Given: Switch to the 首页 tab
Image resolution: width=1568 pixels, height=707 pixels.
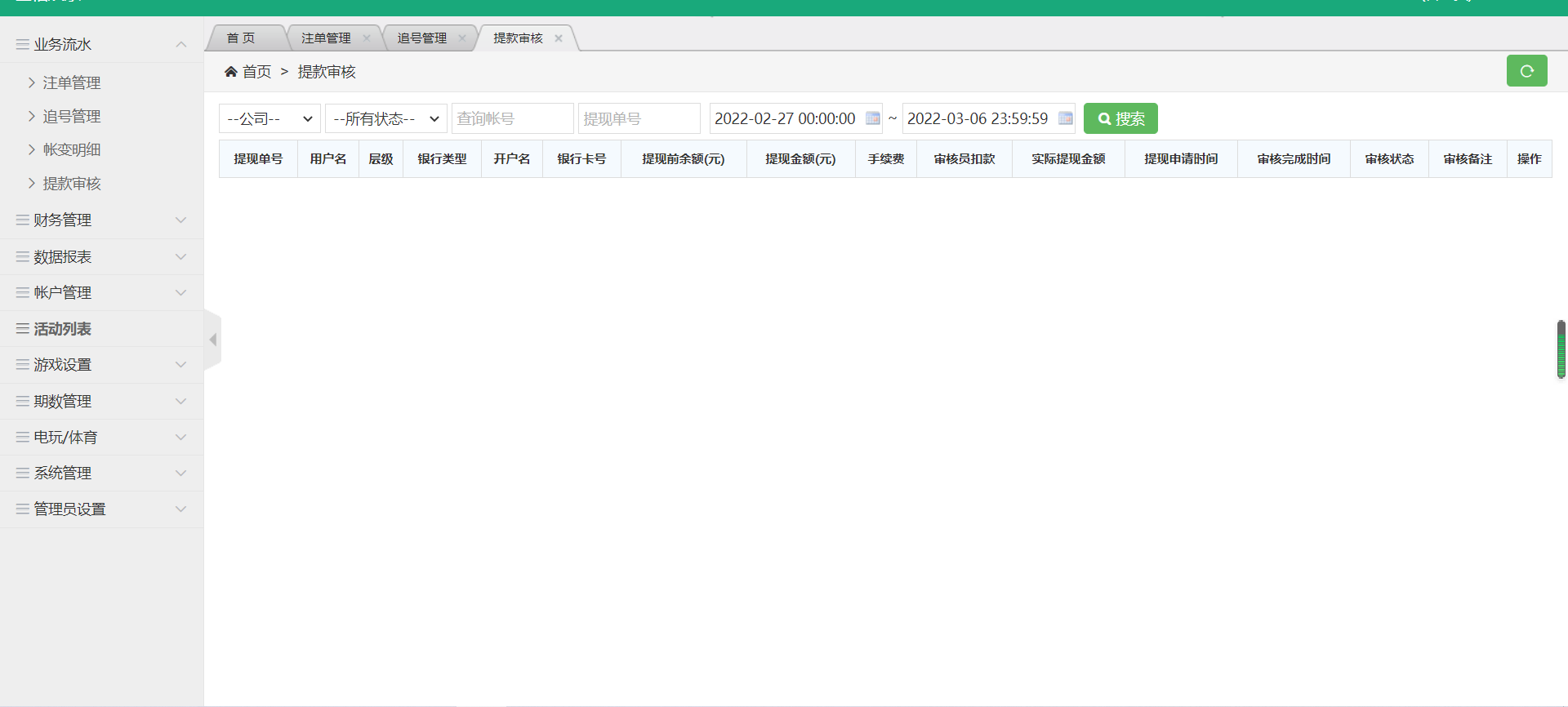Looking at the screenshot, I should point(241,38).
